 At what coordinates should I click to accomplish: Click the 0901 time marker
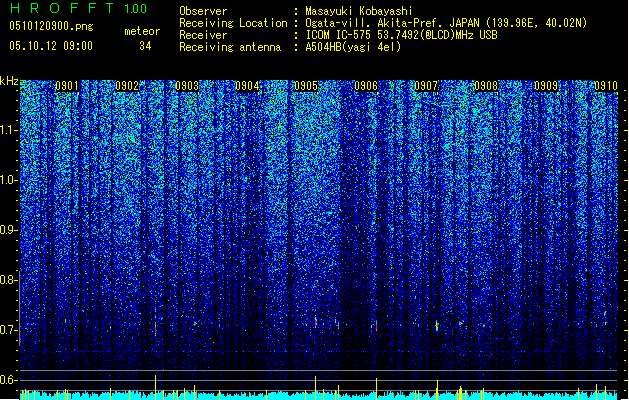pyautogui.click(x=67, y=86)
